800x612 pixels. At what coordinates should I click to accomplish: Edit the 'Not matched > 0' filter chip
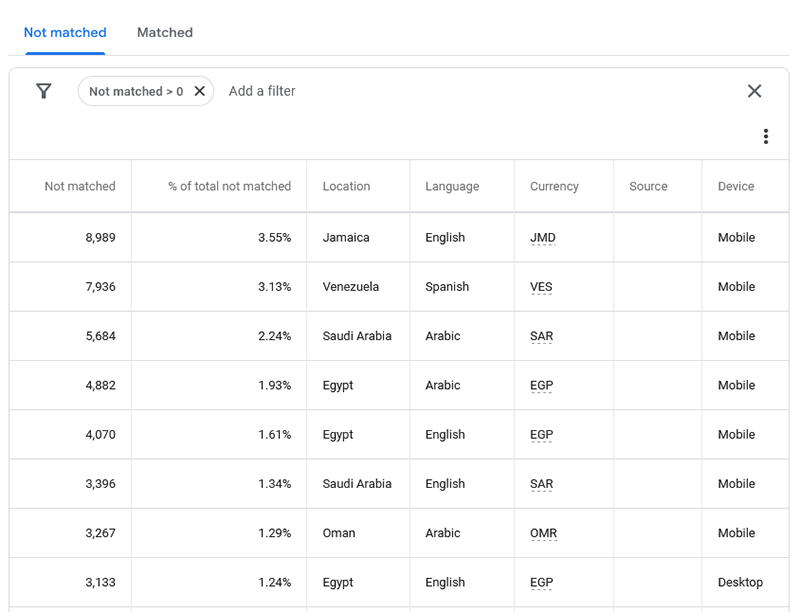135,91
